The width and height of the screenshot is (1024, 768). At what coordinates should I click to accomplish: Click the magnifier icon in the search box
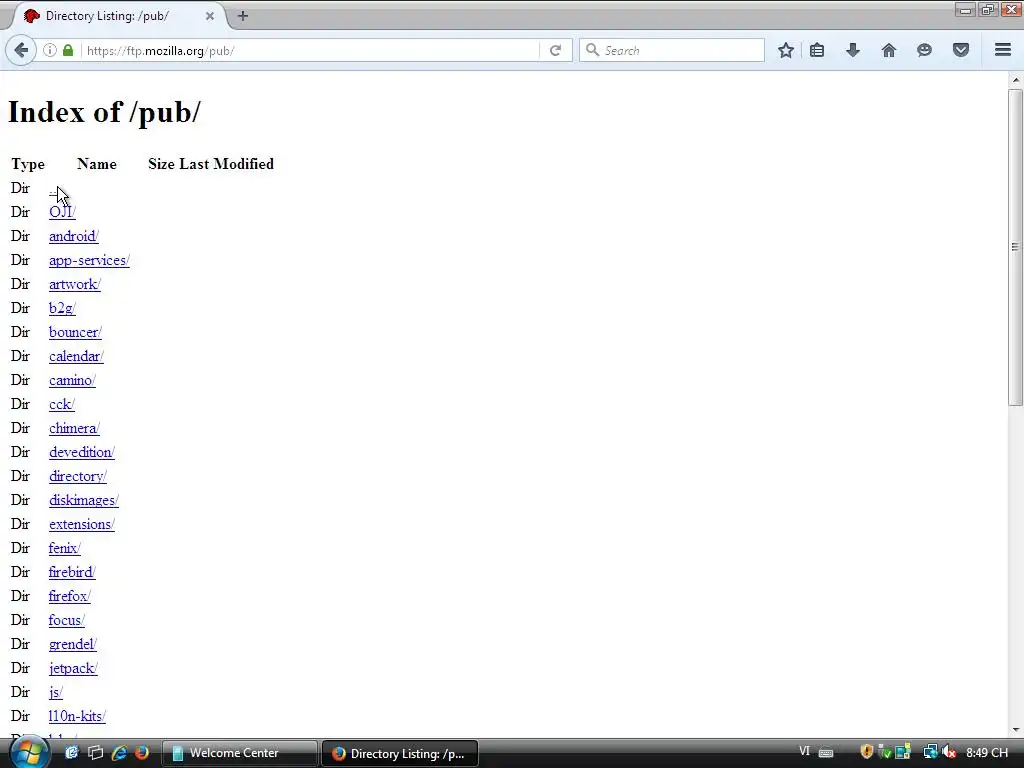point(592,50)
